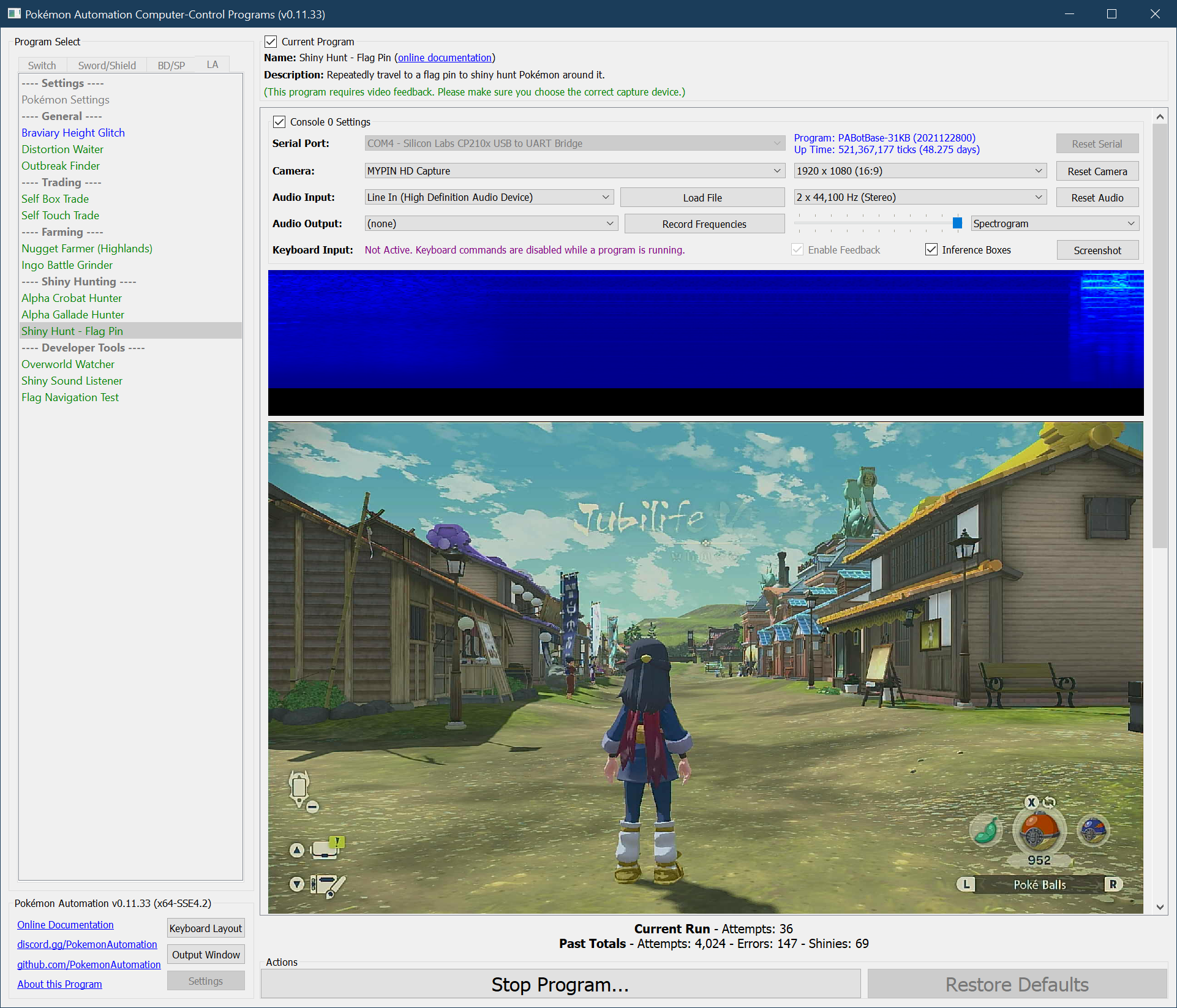
Task: Click the Arc Phone icon in game
Action: pos(299,787)
